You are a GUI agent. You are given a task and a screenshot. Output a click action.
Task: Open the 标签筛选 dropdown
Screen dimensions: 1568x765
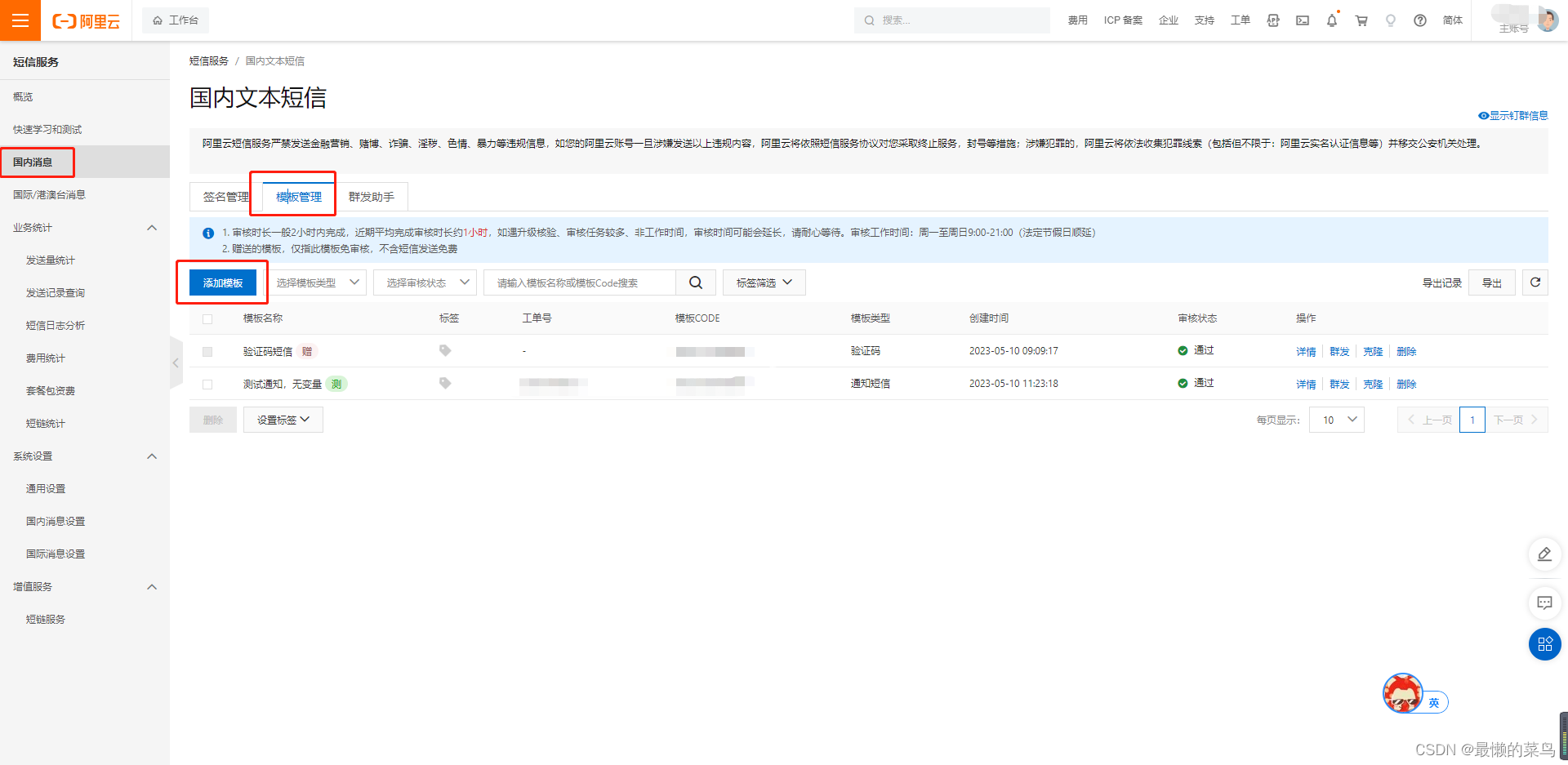point(763,282)
